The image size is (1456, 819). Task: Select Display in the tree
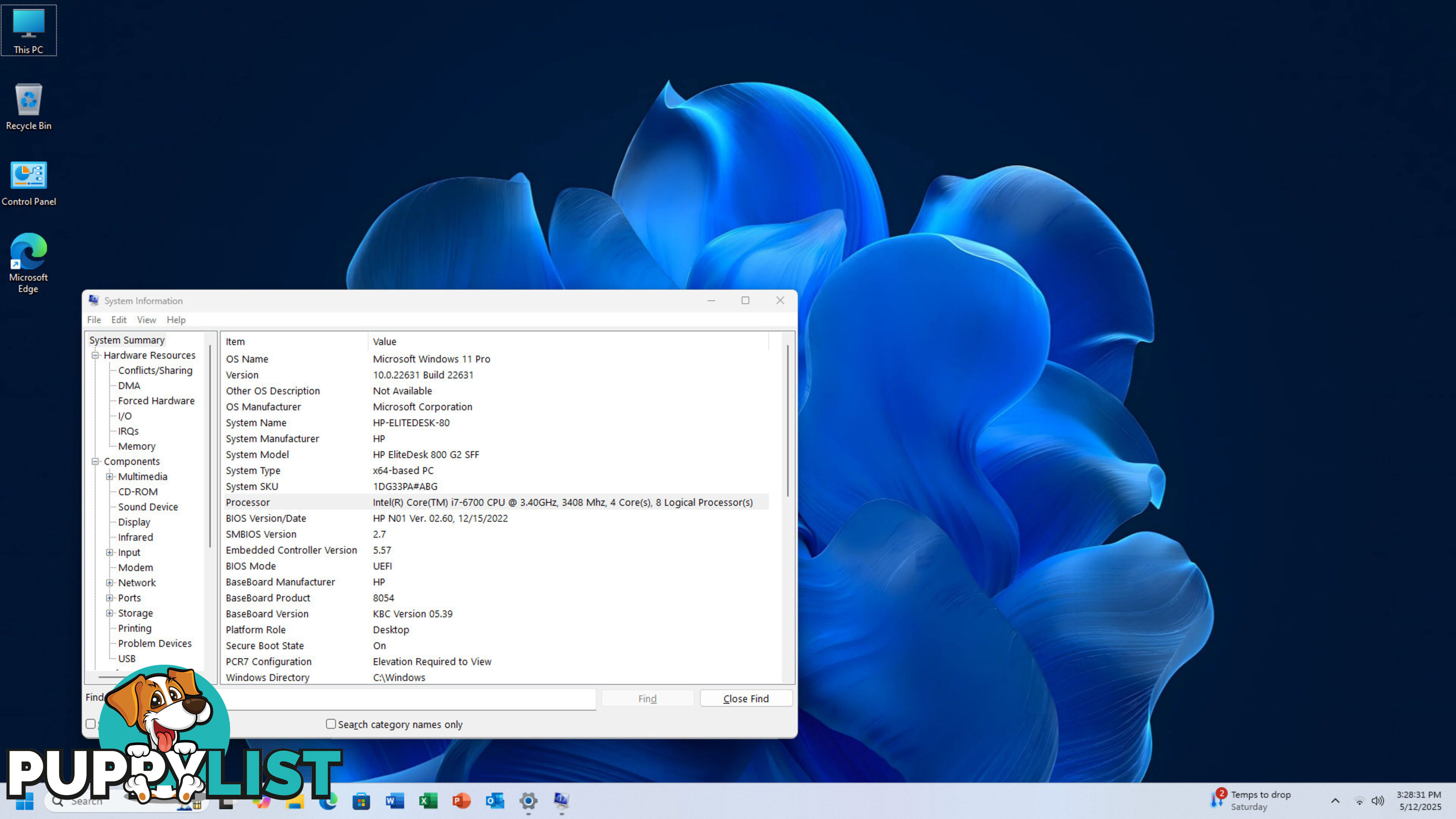[x=134, y=522]
